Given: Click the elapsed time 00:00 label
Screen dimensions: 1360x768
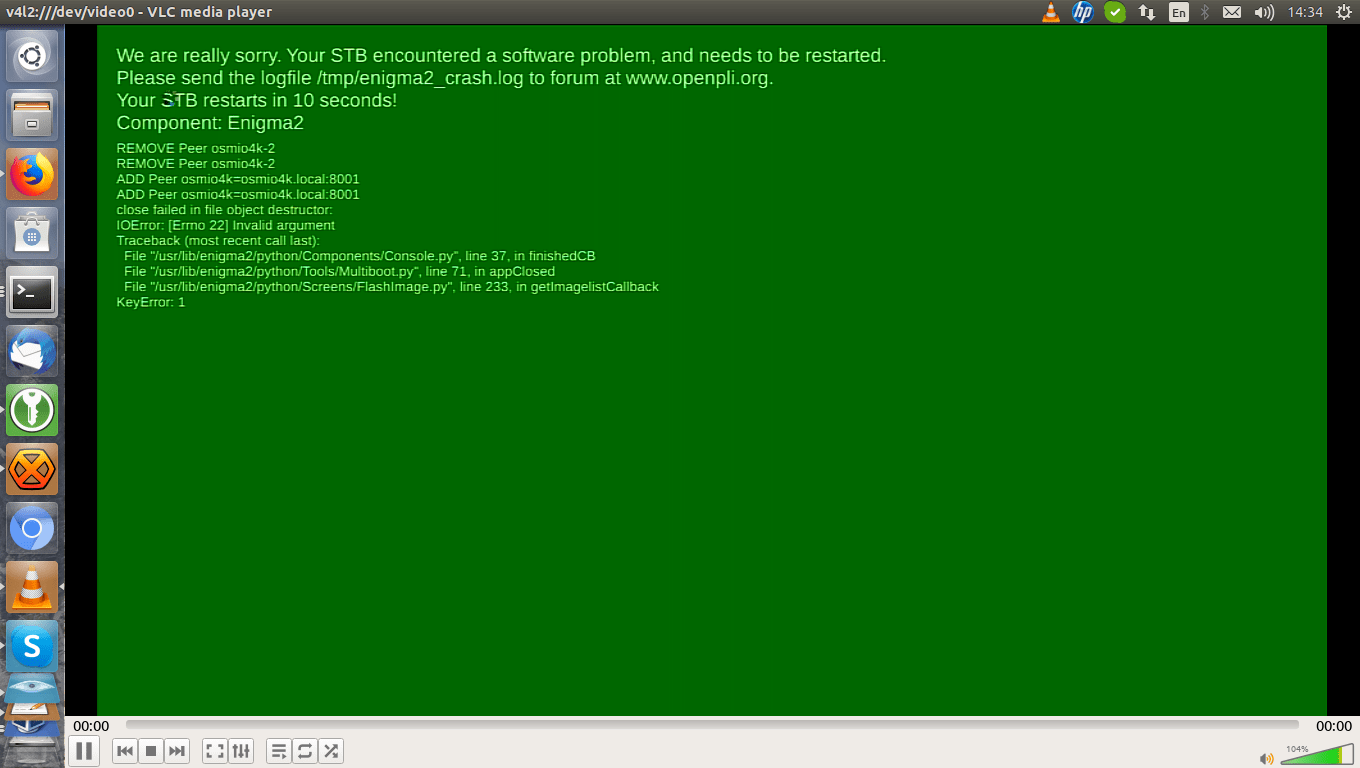Looking at the screenshot, I should click(x=91, y=726).
